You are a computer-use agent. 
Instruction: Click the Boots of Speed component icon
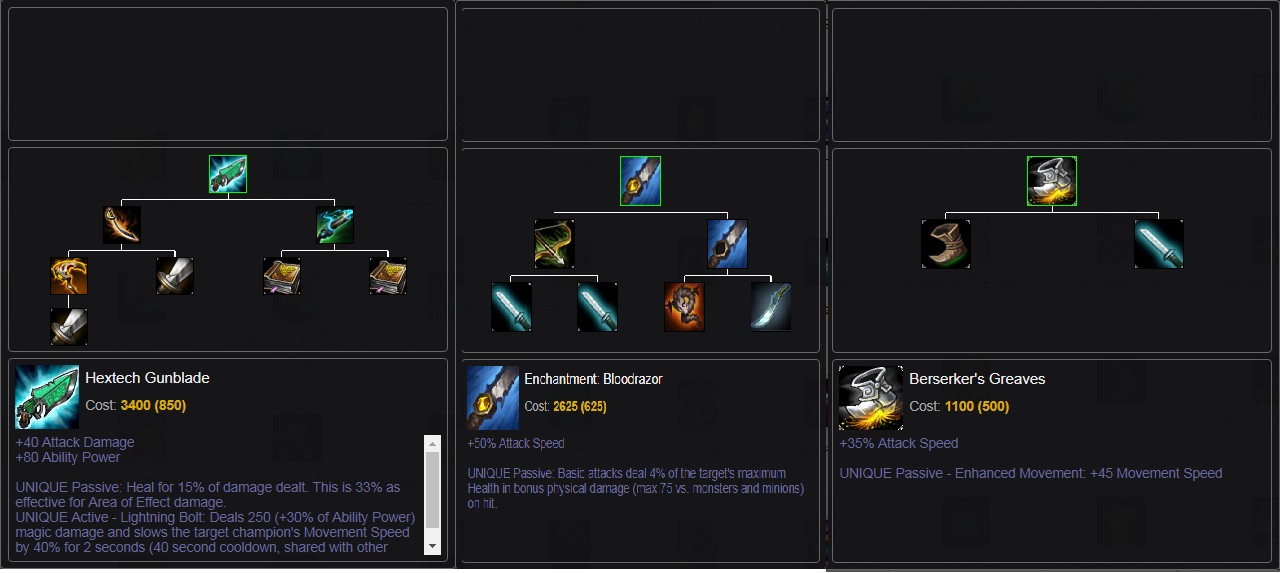[946, 244]
